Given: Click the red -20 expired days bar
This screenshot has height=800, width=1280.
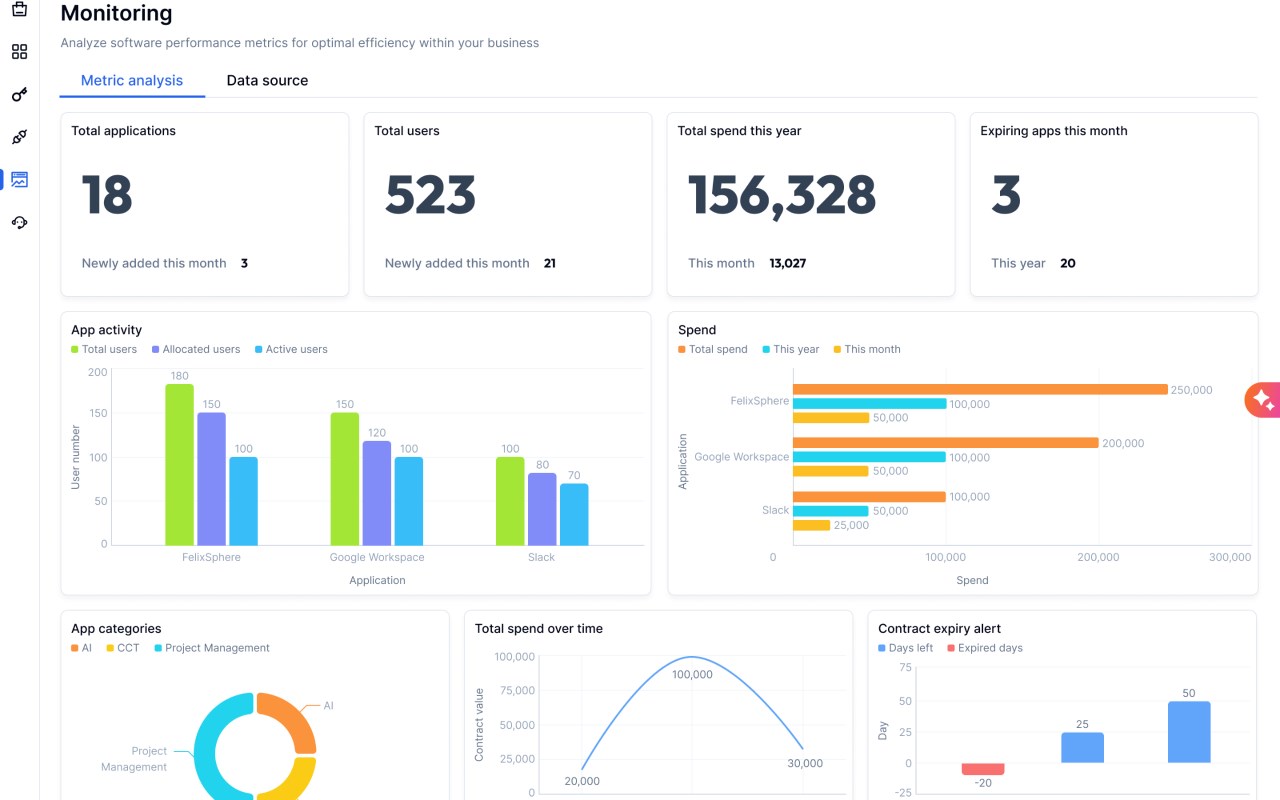Looking at the screenshot, I should pyautogui.click(x=983, y=769).
